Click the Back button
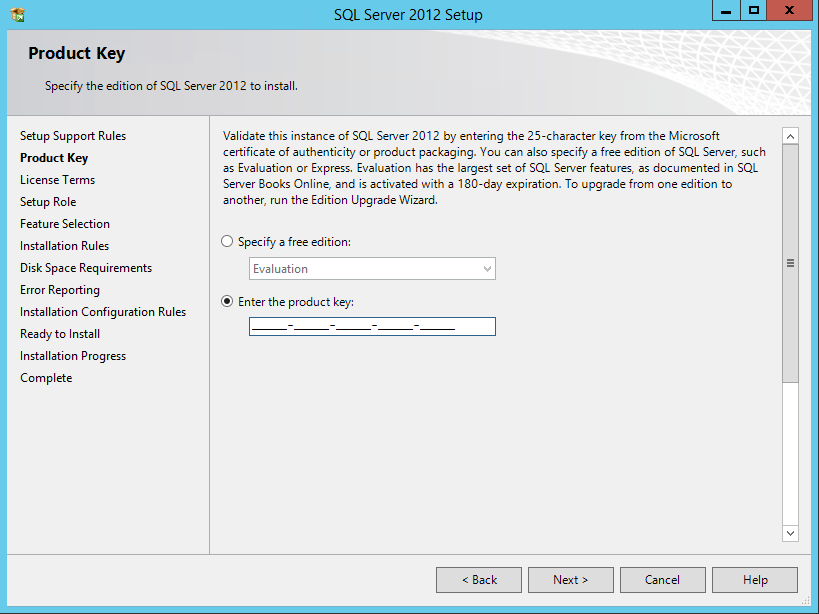Viewport: 819px width, 614px height. click(479, 580)
